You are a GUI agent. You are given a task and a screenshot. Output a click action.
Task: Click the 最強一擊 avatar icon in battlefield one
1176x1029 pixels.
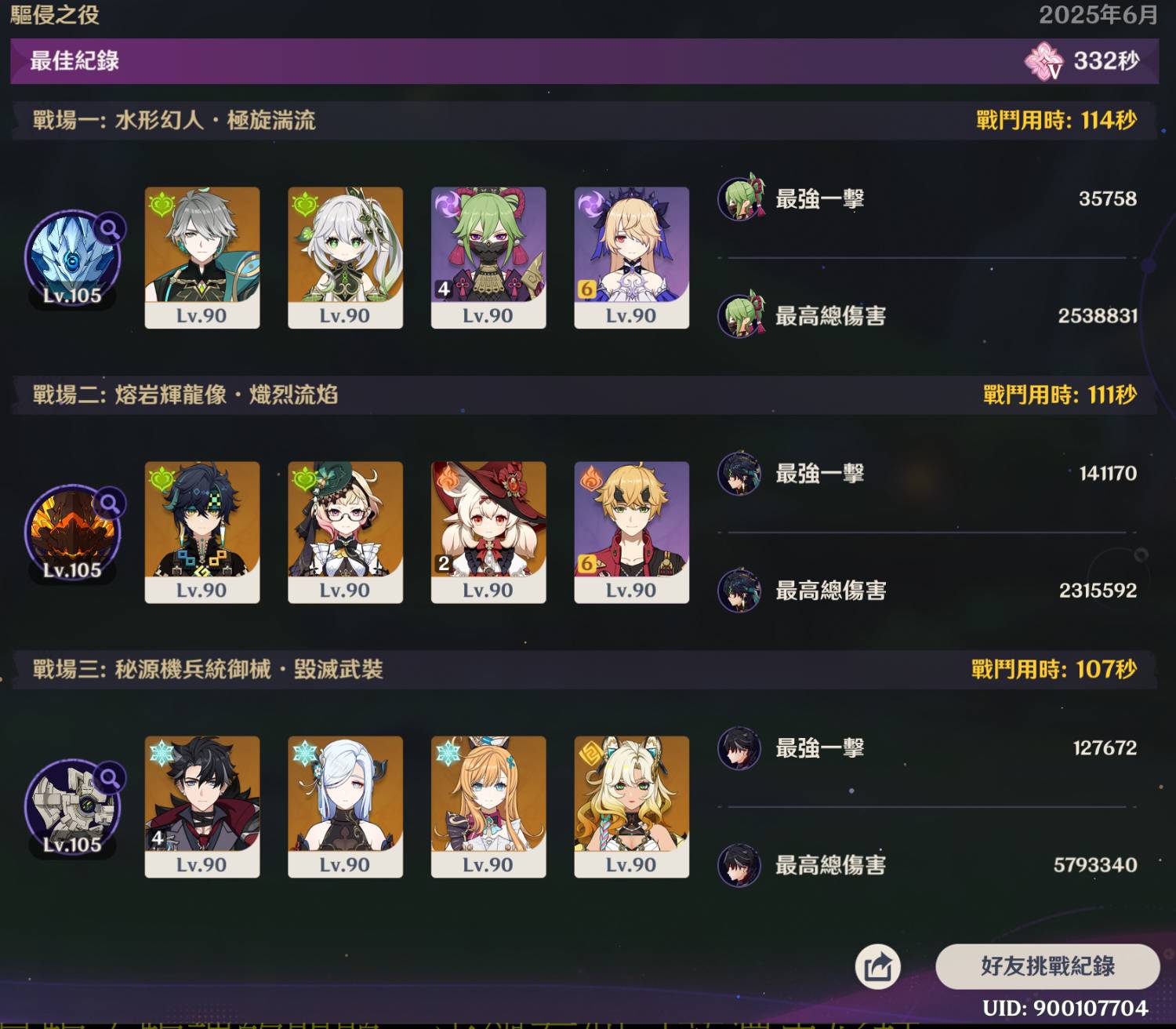[x=741, y=198]
